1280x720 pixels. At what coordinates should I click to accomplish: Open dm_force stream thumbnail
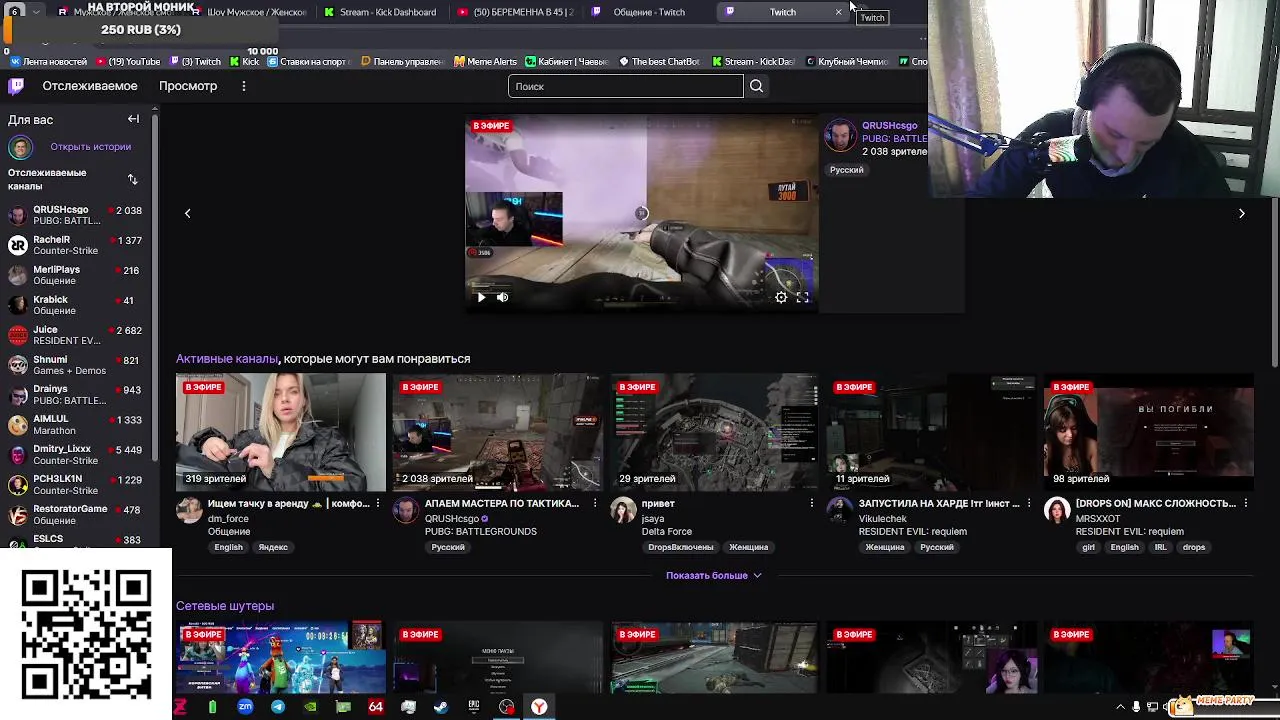point(280,432)
